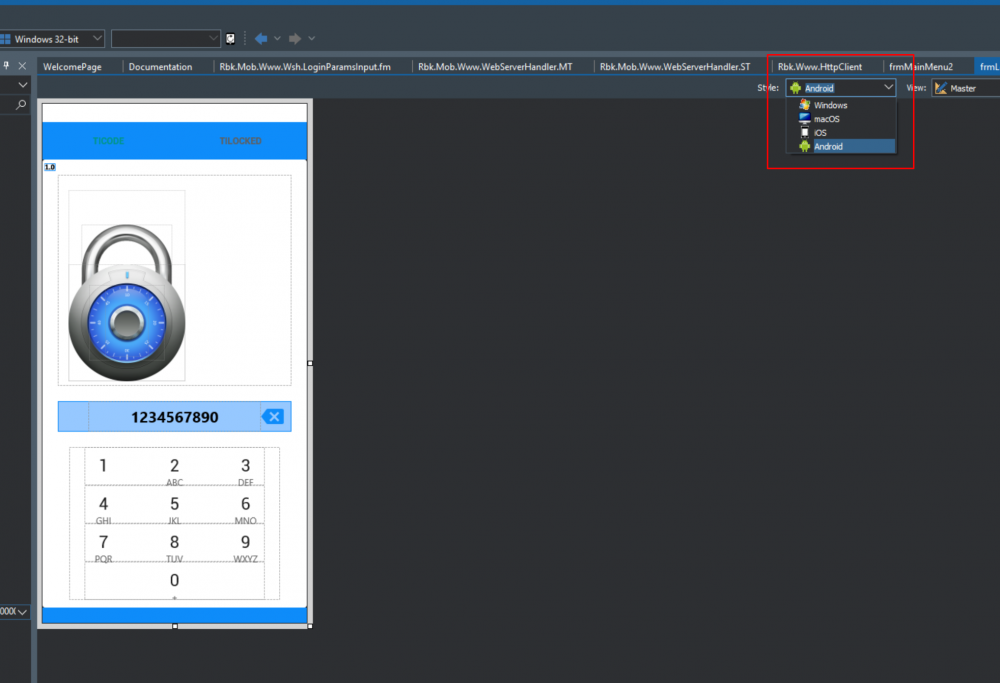The image size is (1000, 683).
Task: Select the blue bottom bar of the form
Action: click(175, 615)
